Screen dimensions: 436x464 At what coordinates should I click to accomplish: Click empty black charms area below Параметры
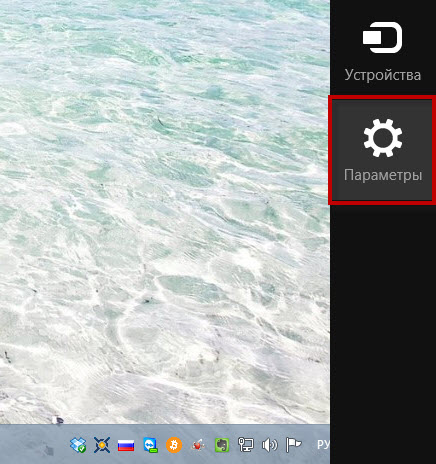(383, 333)
